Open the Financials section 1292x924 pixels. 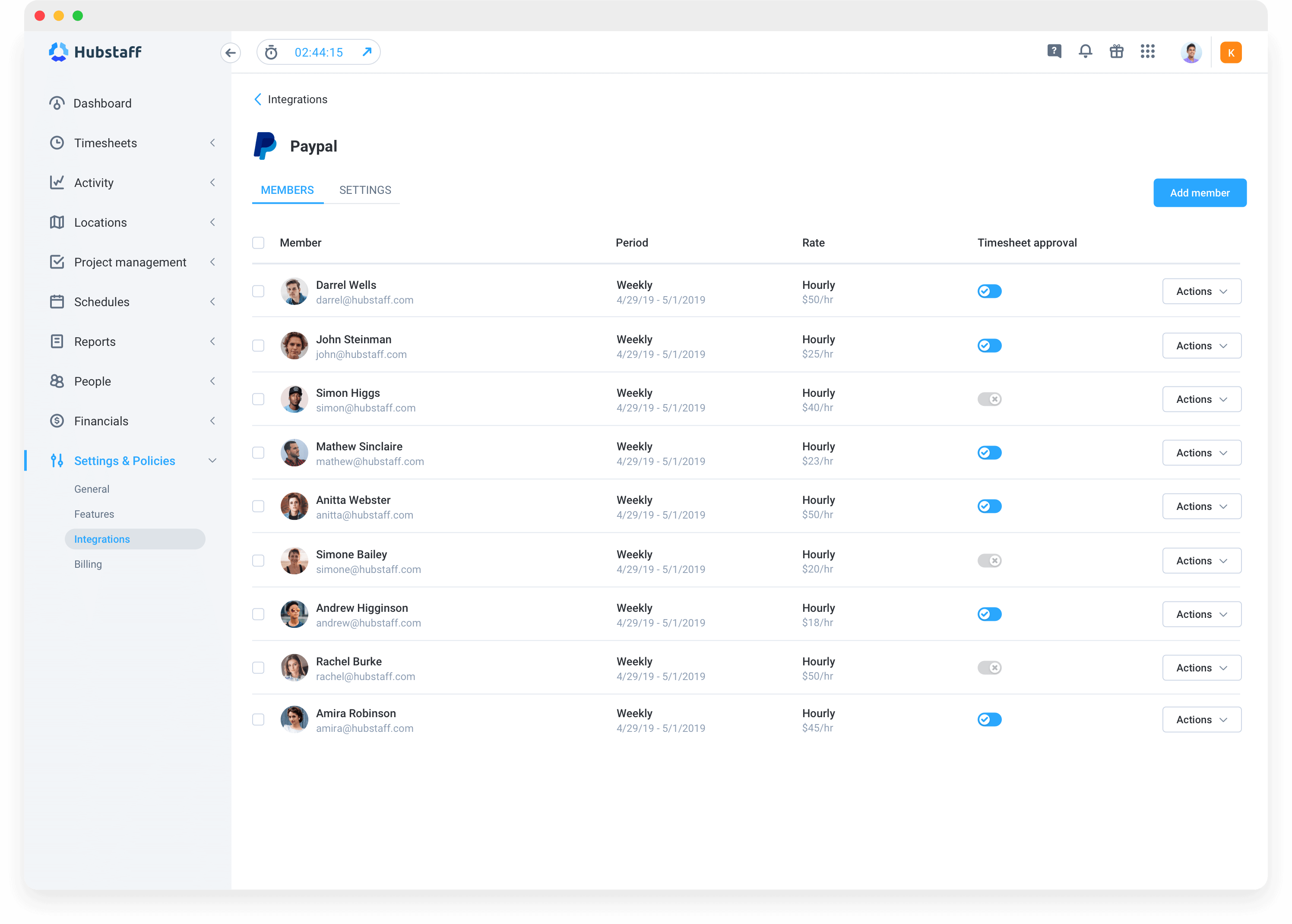[x=101, y=421]
